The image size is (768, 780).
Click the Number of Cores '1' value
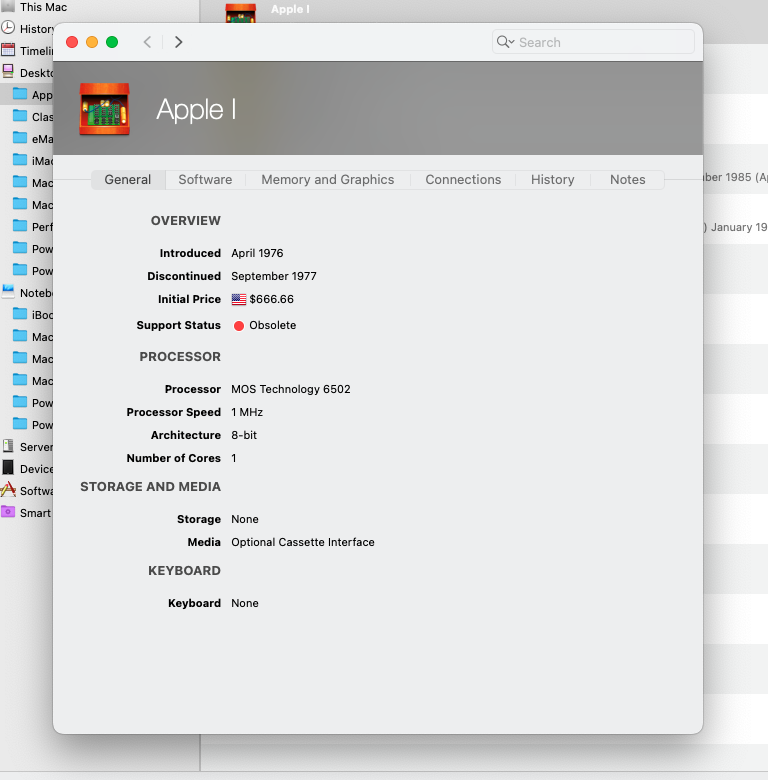pyautogui.click(x=234, y=458)
